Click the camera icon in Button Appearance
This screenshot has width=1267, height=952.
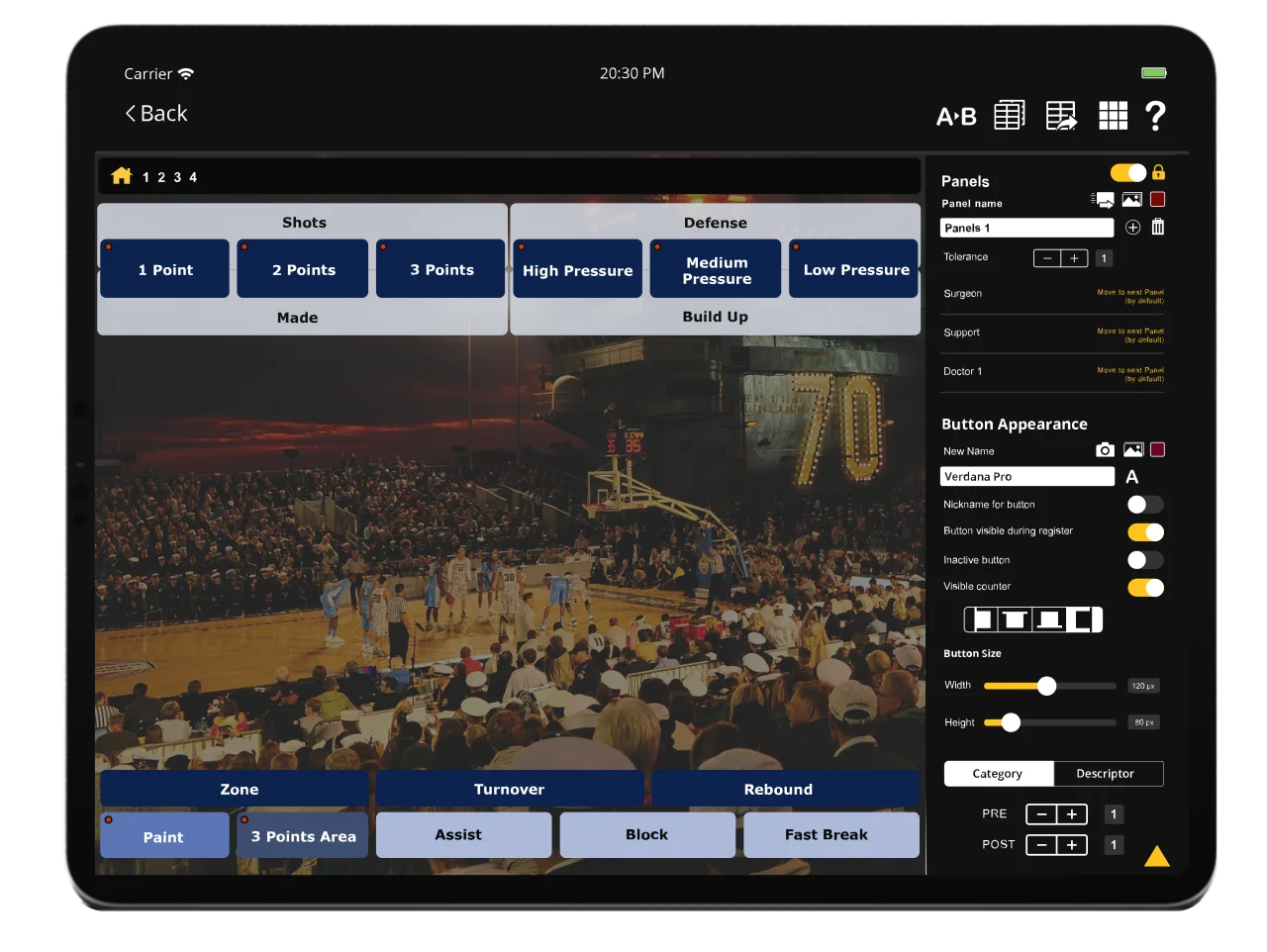click(x=1105, y=450)
